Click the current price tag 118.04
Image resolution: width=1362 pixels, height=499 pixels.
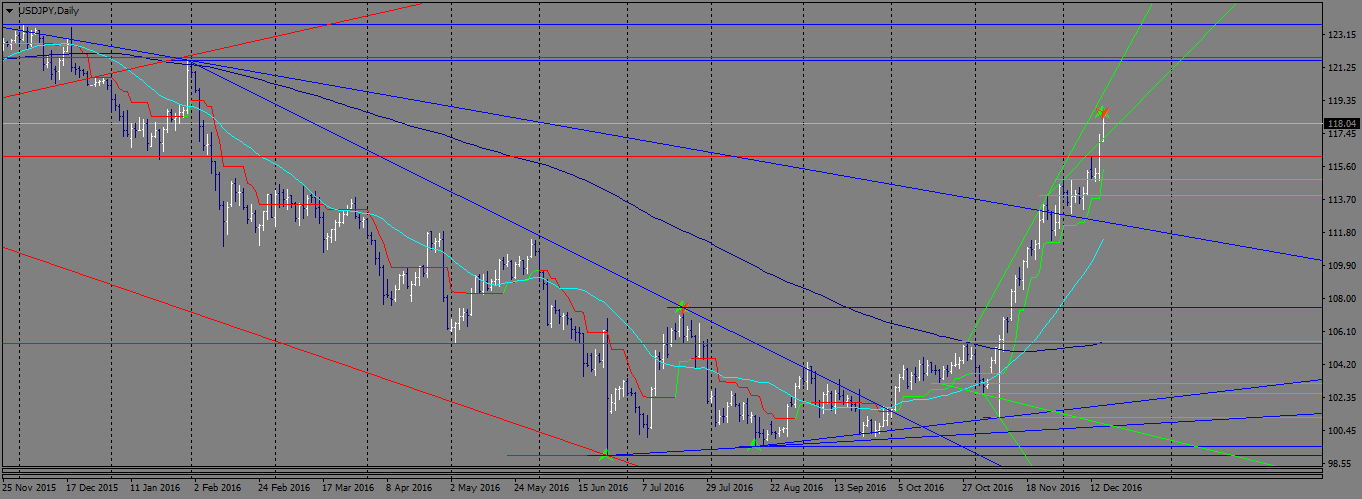[1341, 124]
